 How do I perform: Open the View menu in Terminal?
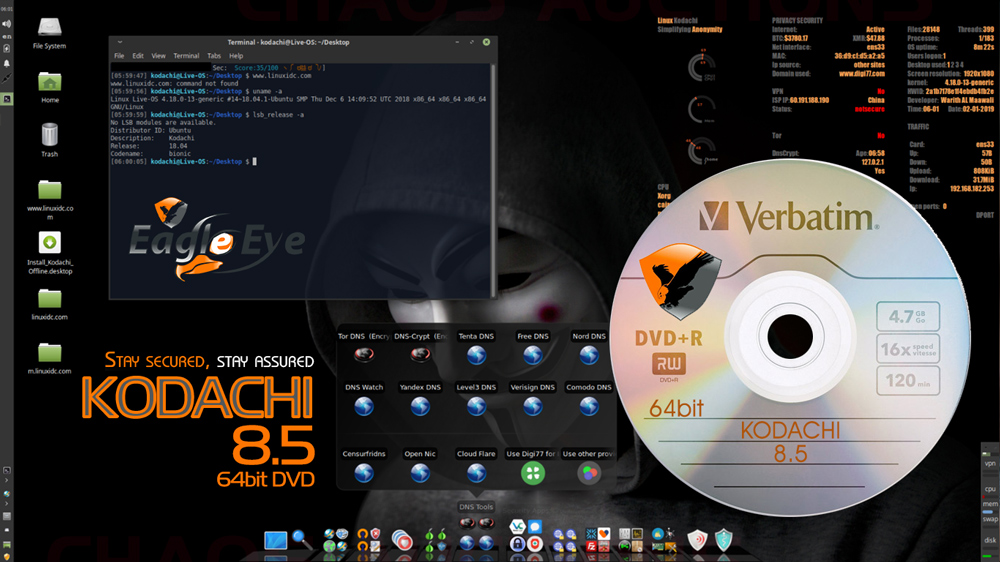click(x=158, y=55)
